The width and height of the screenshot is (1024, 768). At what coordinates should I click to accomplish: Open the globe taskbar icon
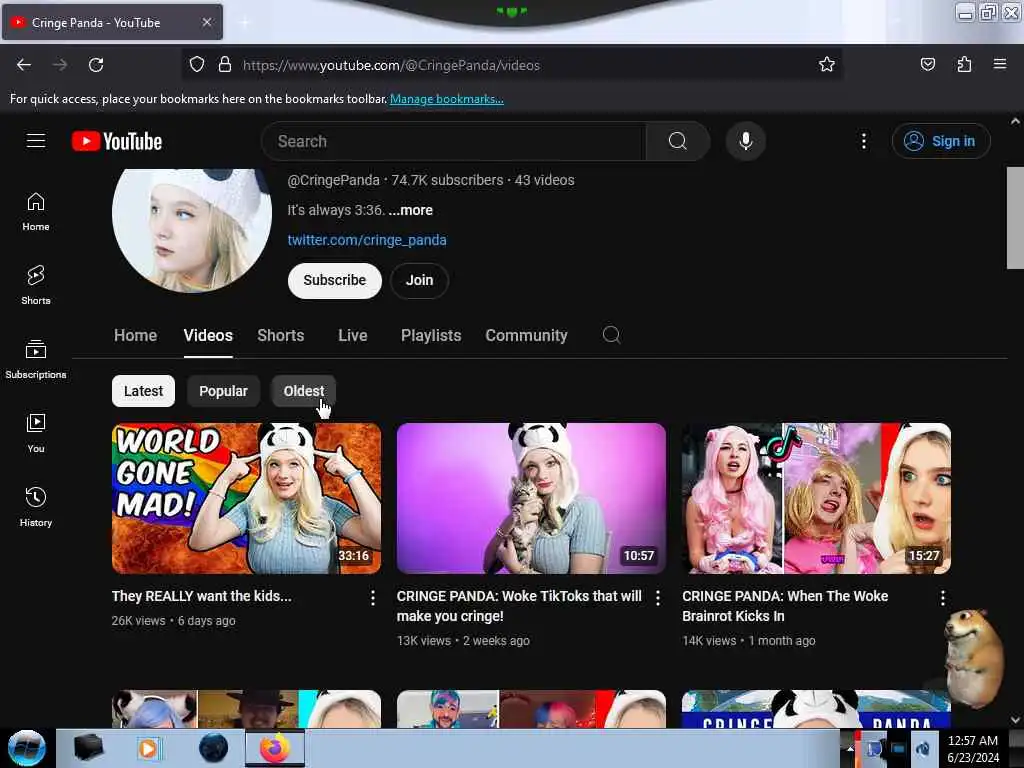pos(213,748)
